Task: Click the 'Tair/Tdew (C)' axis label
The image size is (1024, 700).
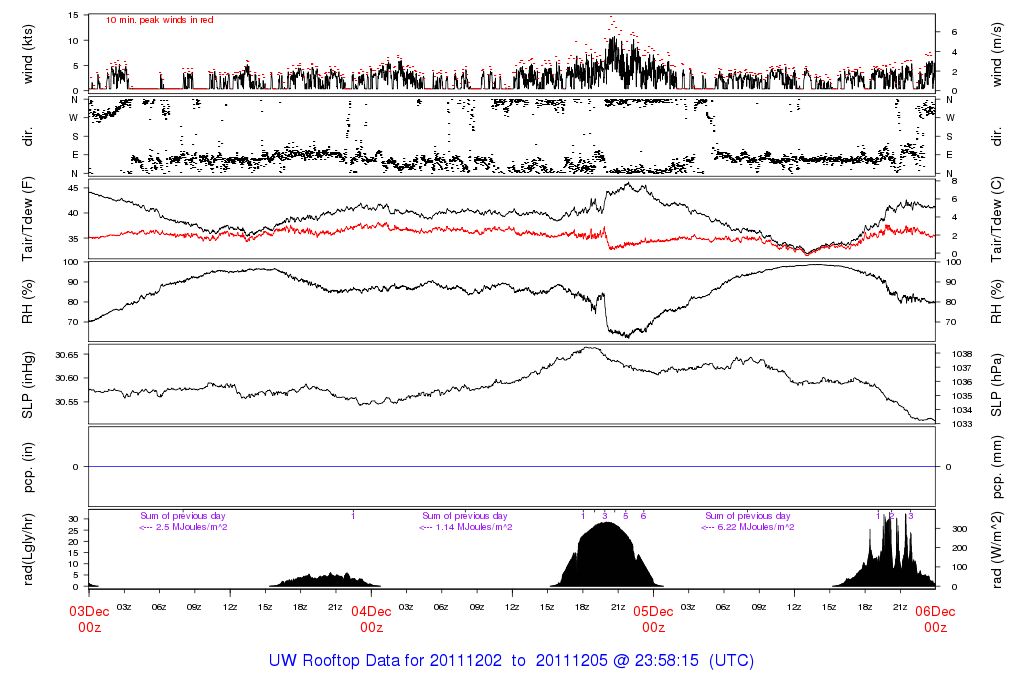Action: pos(996,219)
